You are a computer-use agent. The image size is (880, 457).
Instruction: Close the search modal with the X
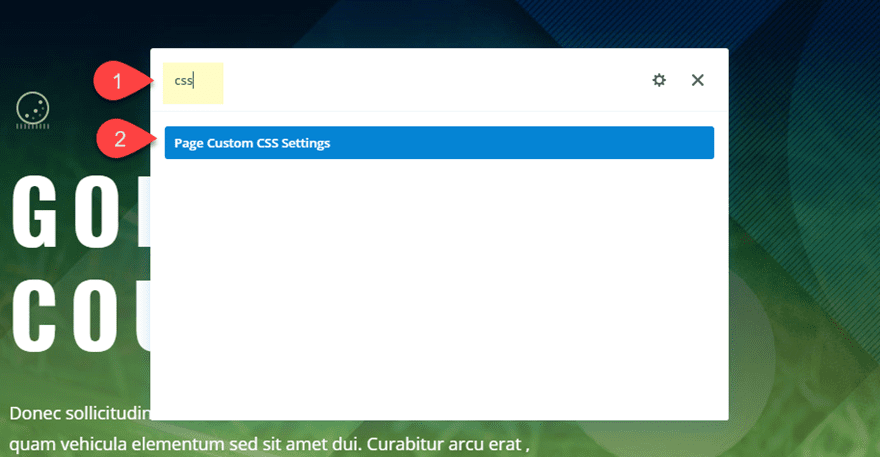[x=698, y=80]
